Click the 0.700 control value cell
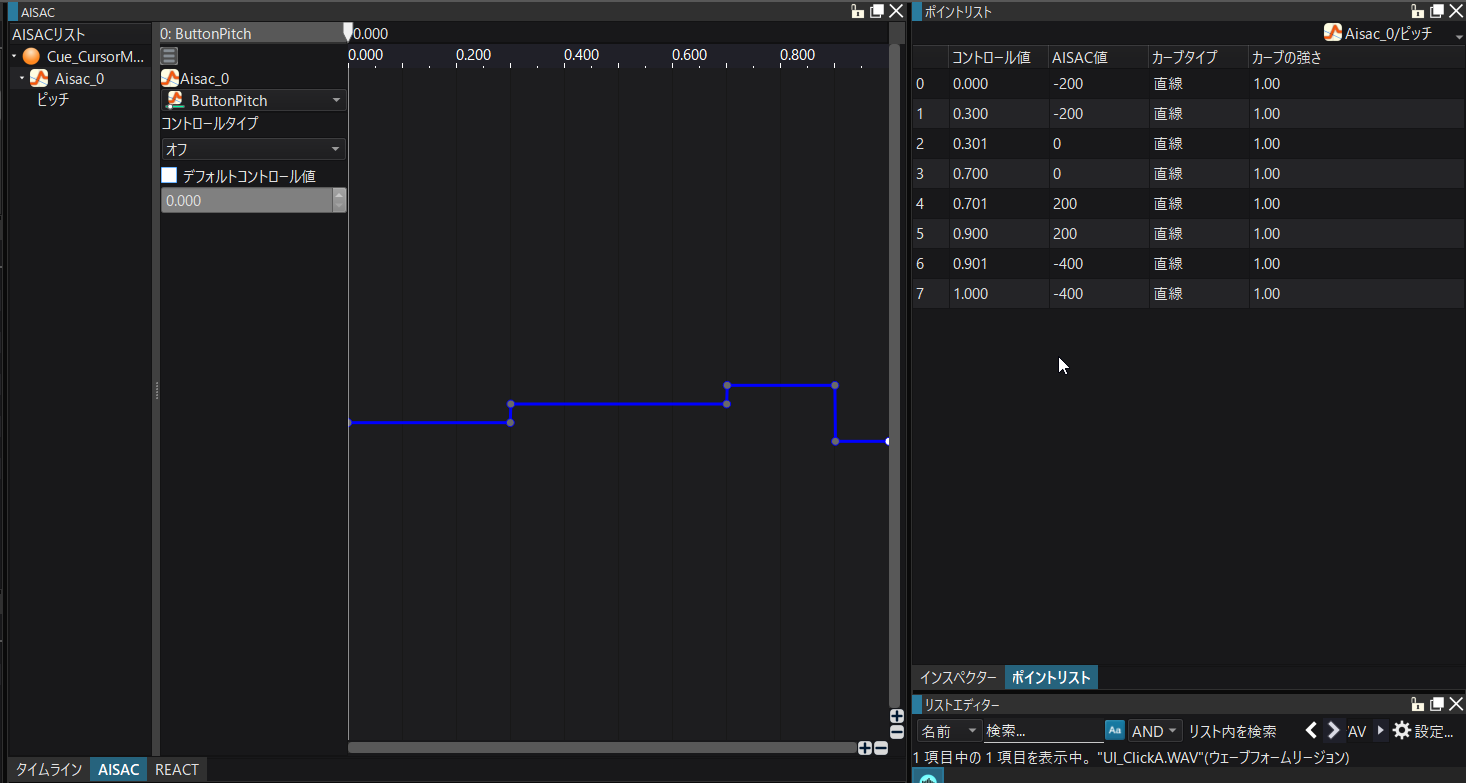The height and width of the screenshot is (783, 1466). [998, 174]
